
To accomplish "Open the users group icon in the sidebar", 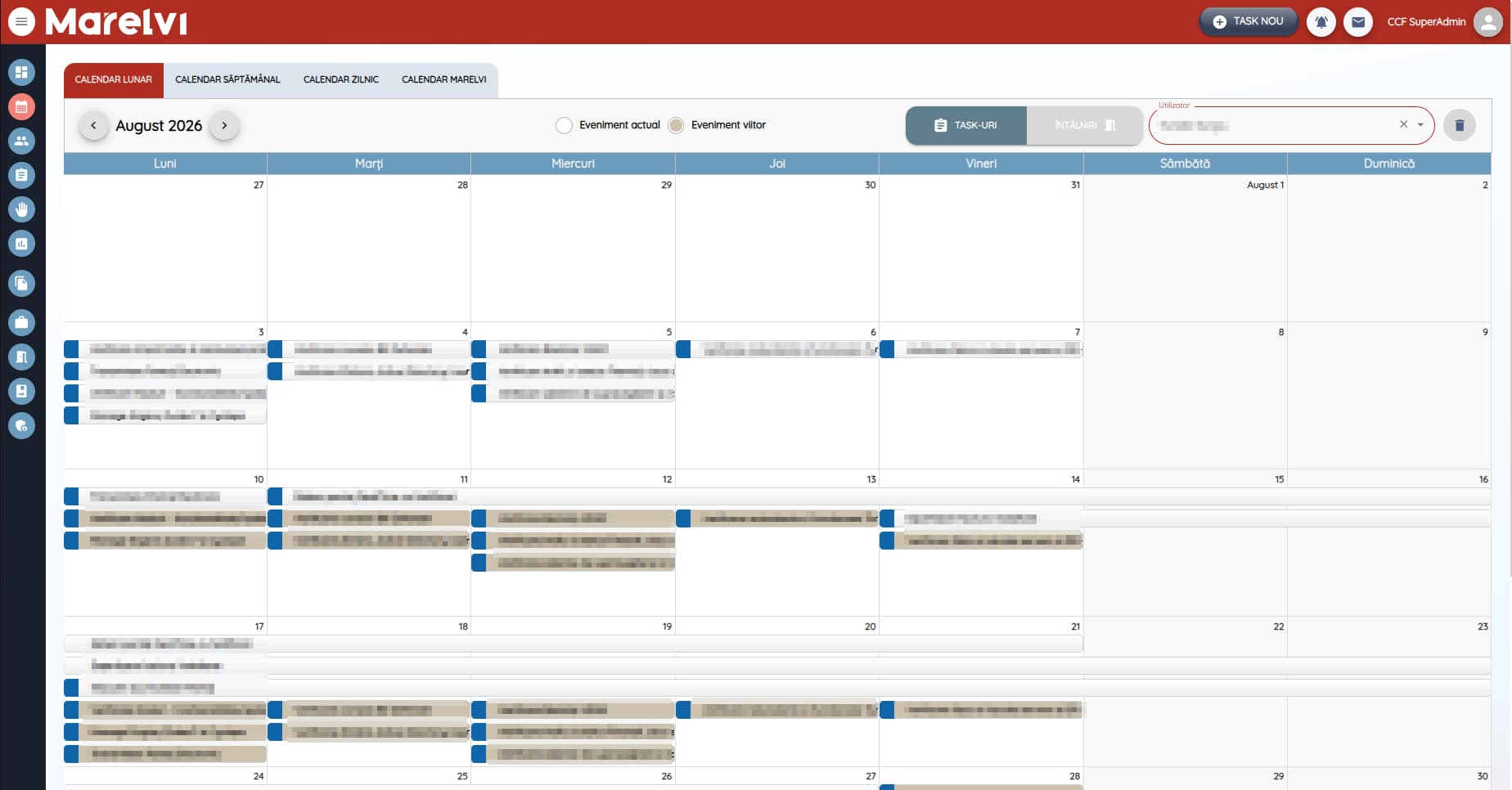I will pyautogui.click(x=22, y=141).
